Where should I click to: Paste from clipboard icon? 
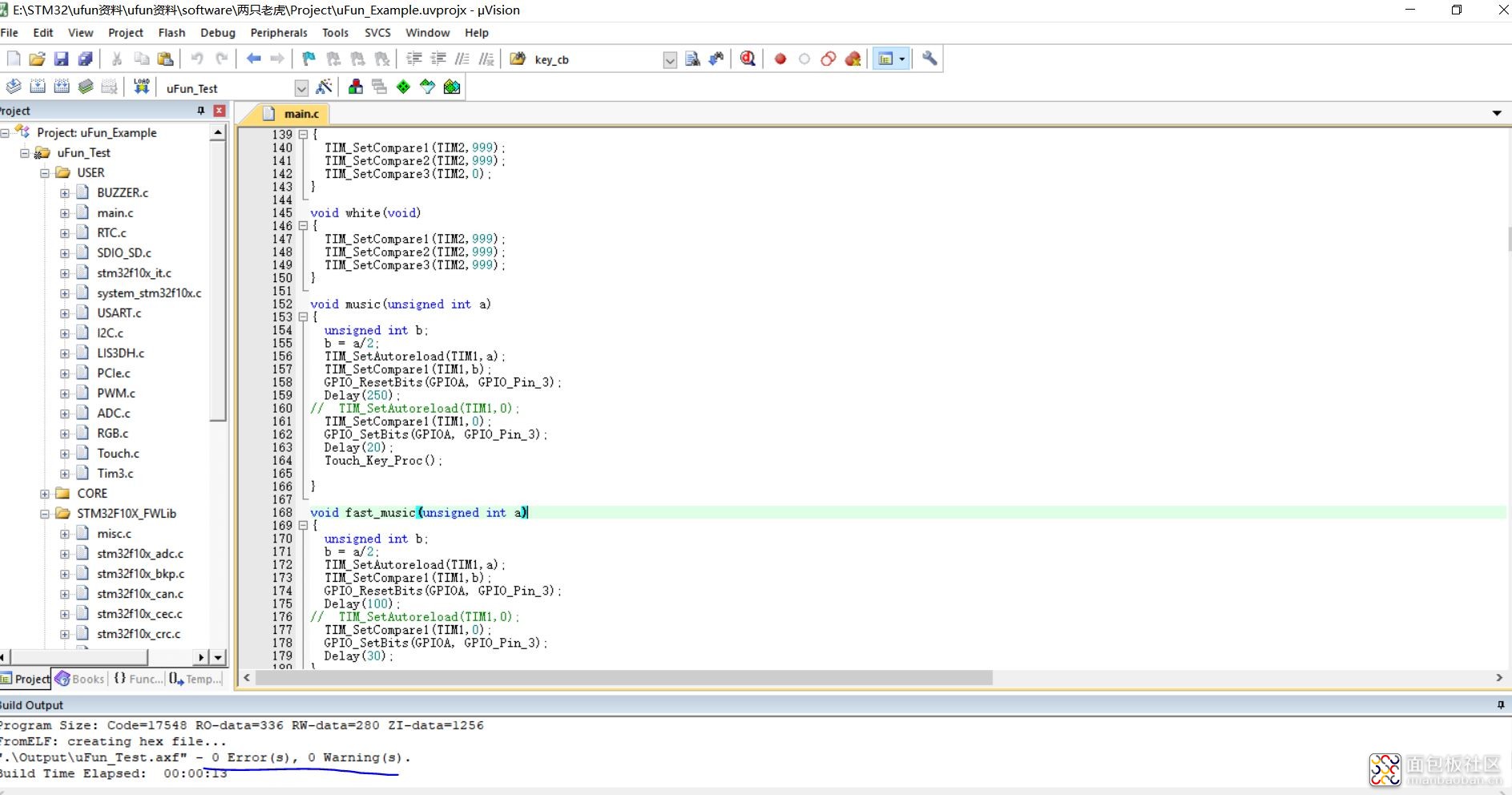pos(165,59)
